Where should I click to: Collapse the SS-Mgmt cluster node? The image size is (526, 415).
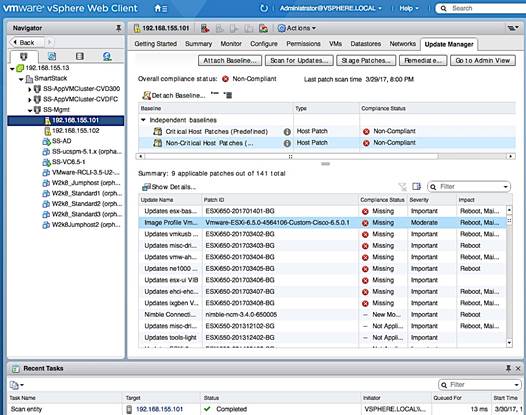(x=30, y=110)
